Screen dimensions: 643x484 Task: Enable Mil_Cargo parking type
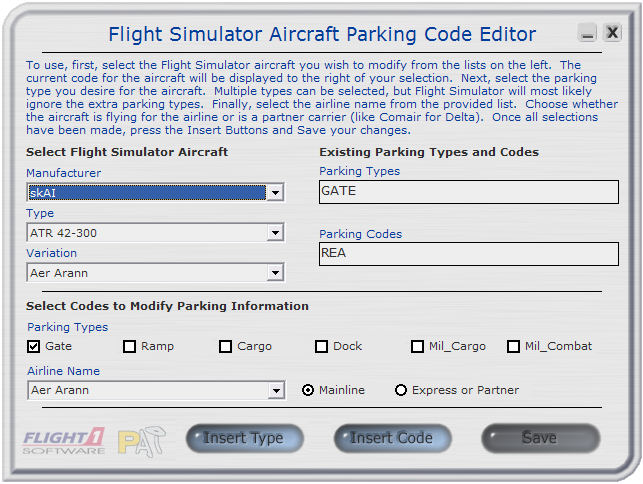click(x=417, y=347)
